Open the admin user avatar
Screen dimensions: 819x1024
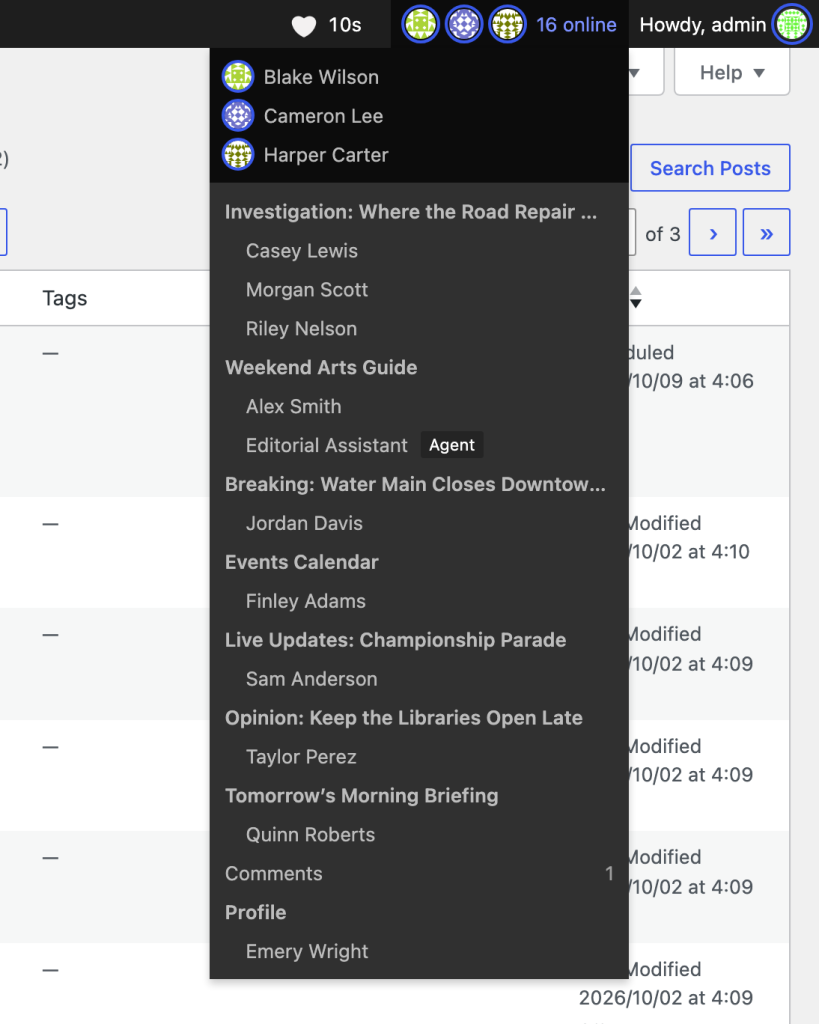[x=792, y=24]
